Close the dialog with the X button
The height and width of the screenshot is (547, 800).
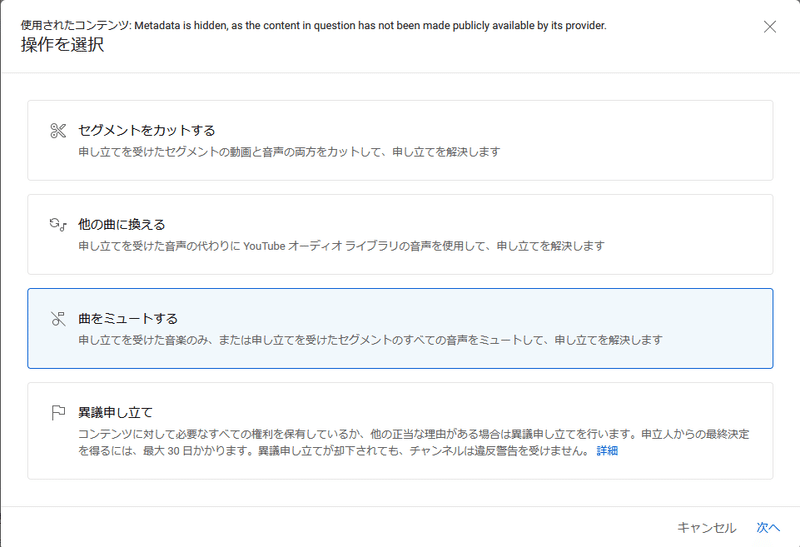770,27
